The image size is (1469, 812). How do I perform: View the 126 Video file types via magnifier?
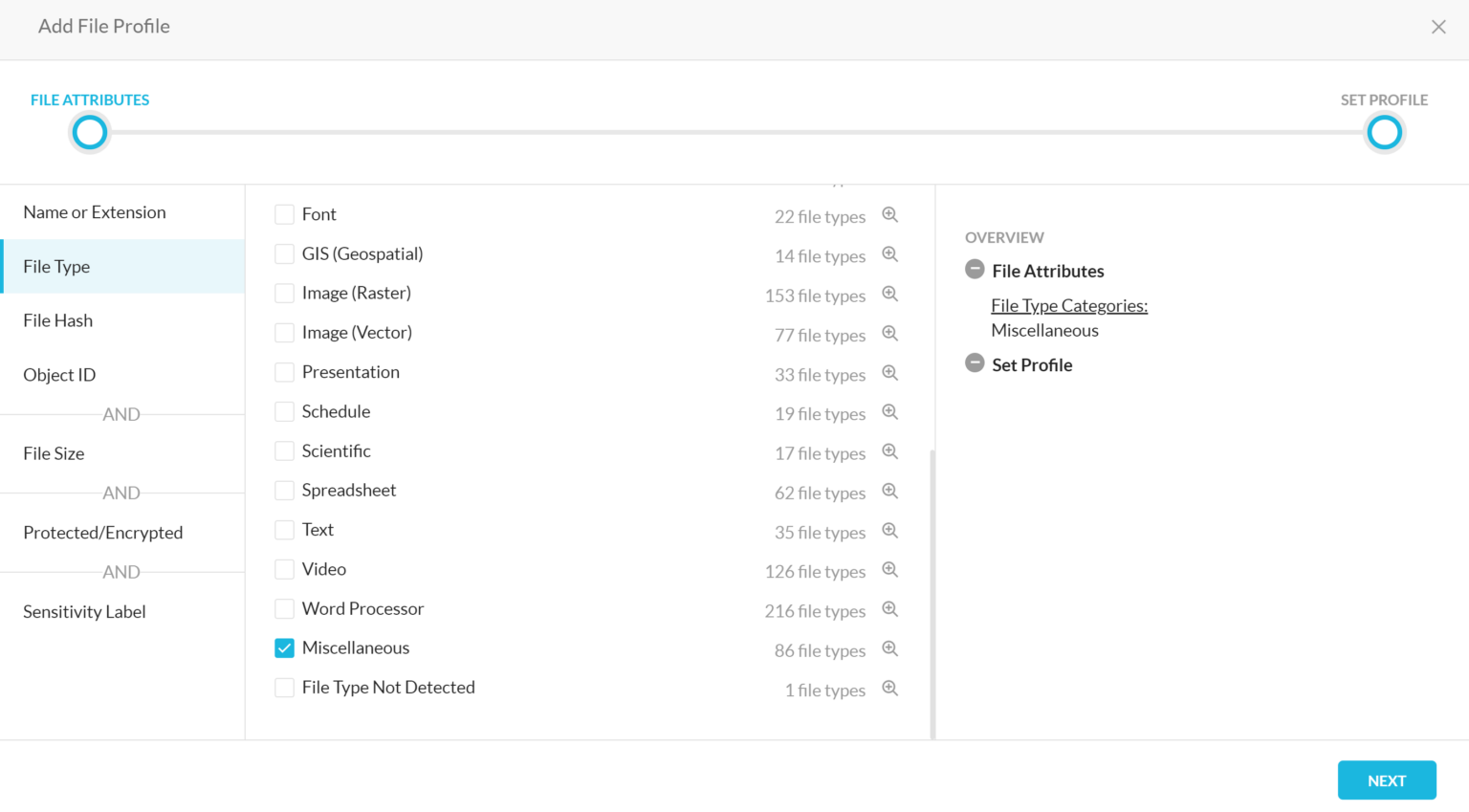tap(889, 570)
